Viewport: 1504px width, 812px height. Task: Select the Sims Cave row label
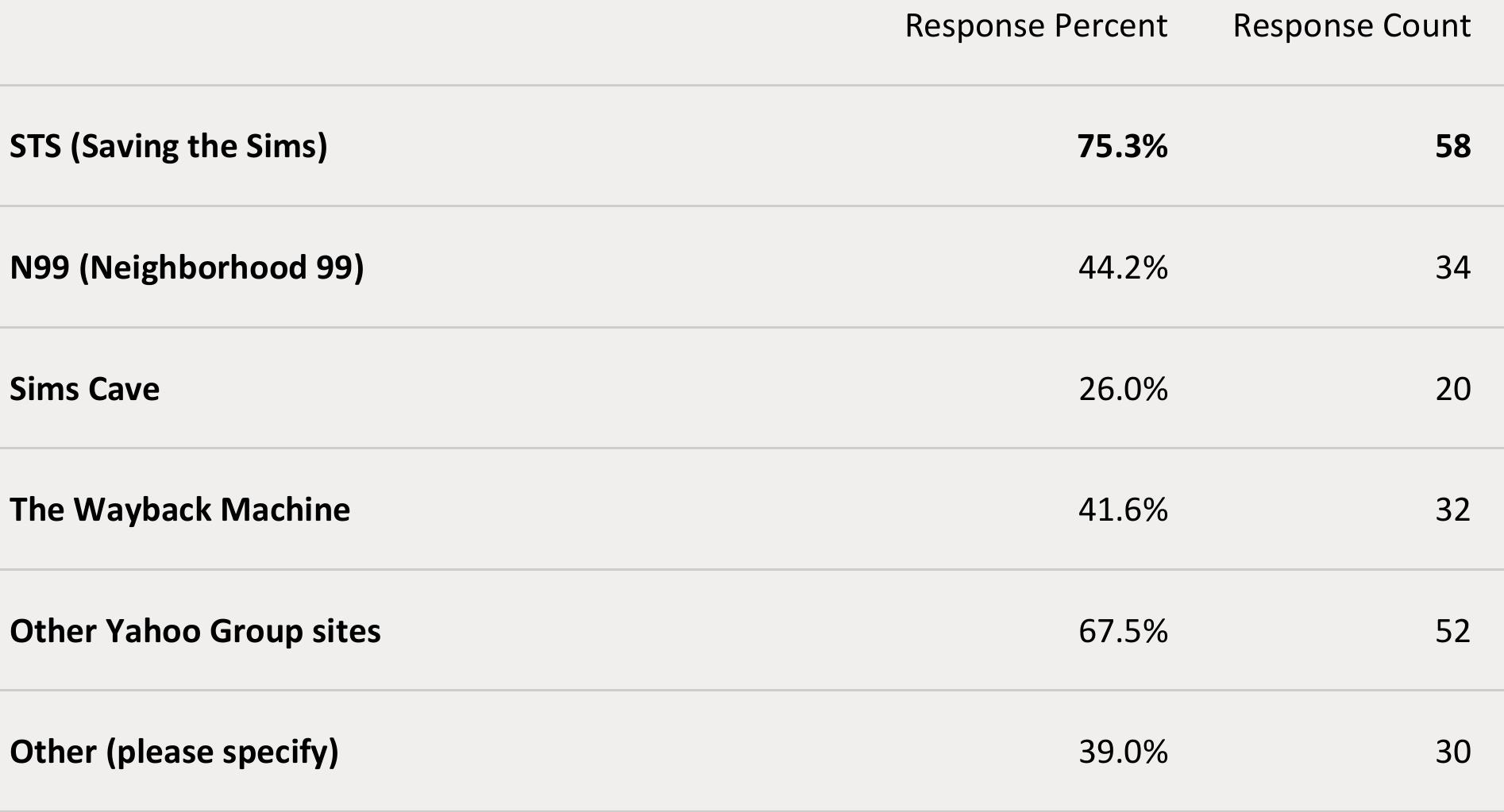pyautogui.click(x=84, y=389)
